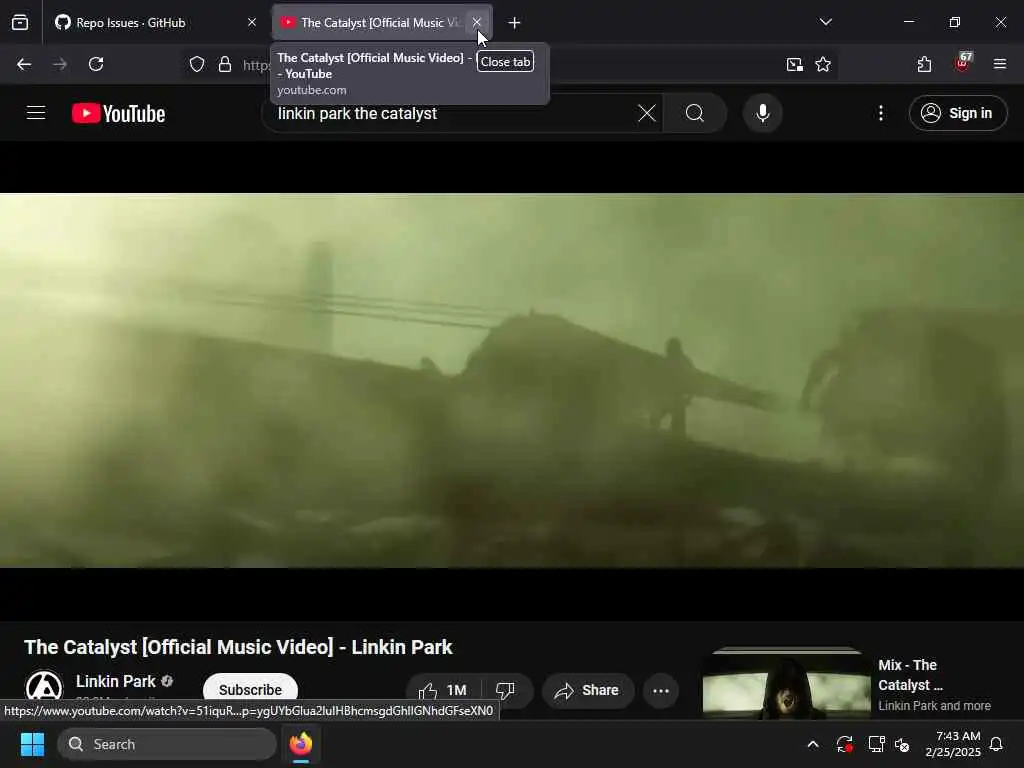
Task: Click the taskbar Search box
Action: point(167,744)
